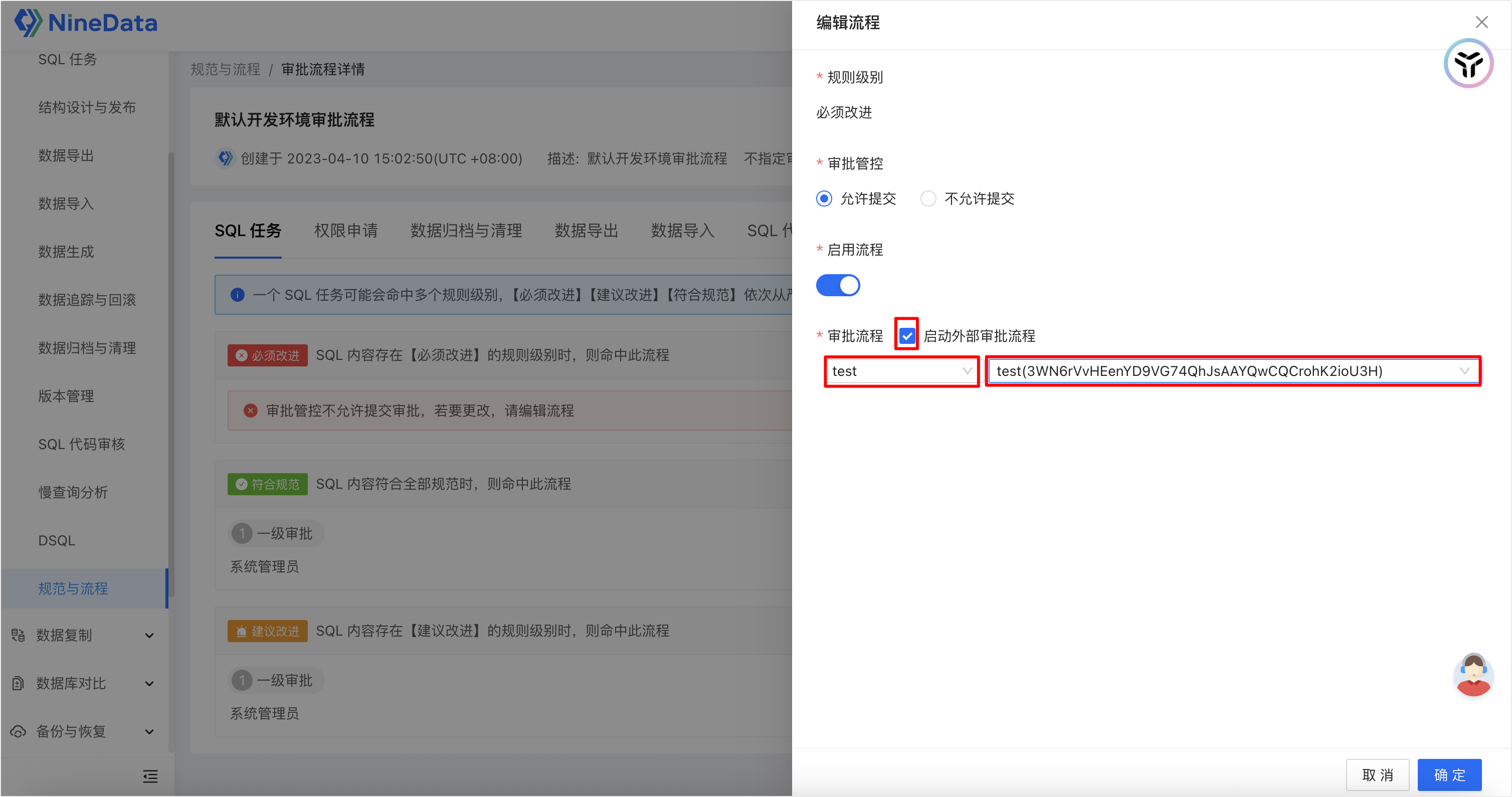Click the 确定 button
This screenshot has width=1512, height=797.
tap(1449, 775)
